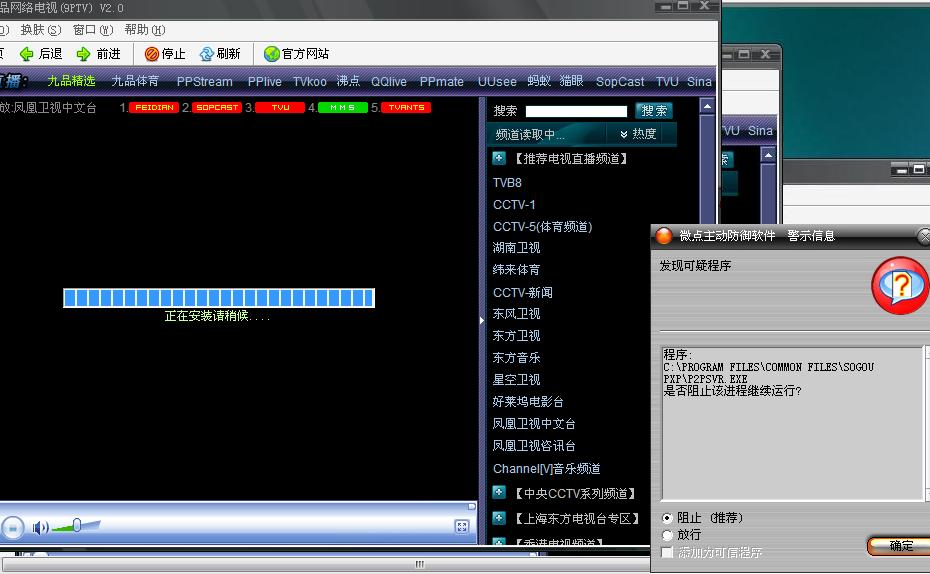Viewport: 930px width, 574px height.
Task: Play 好莱坞电影台 channel
Action: tap(528, 401)
